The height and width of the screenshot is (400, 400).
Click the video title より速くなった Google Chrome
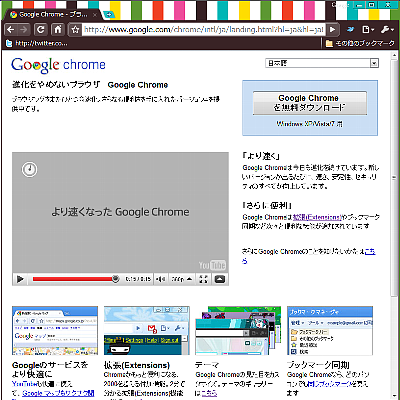pos(120,212)
